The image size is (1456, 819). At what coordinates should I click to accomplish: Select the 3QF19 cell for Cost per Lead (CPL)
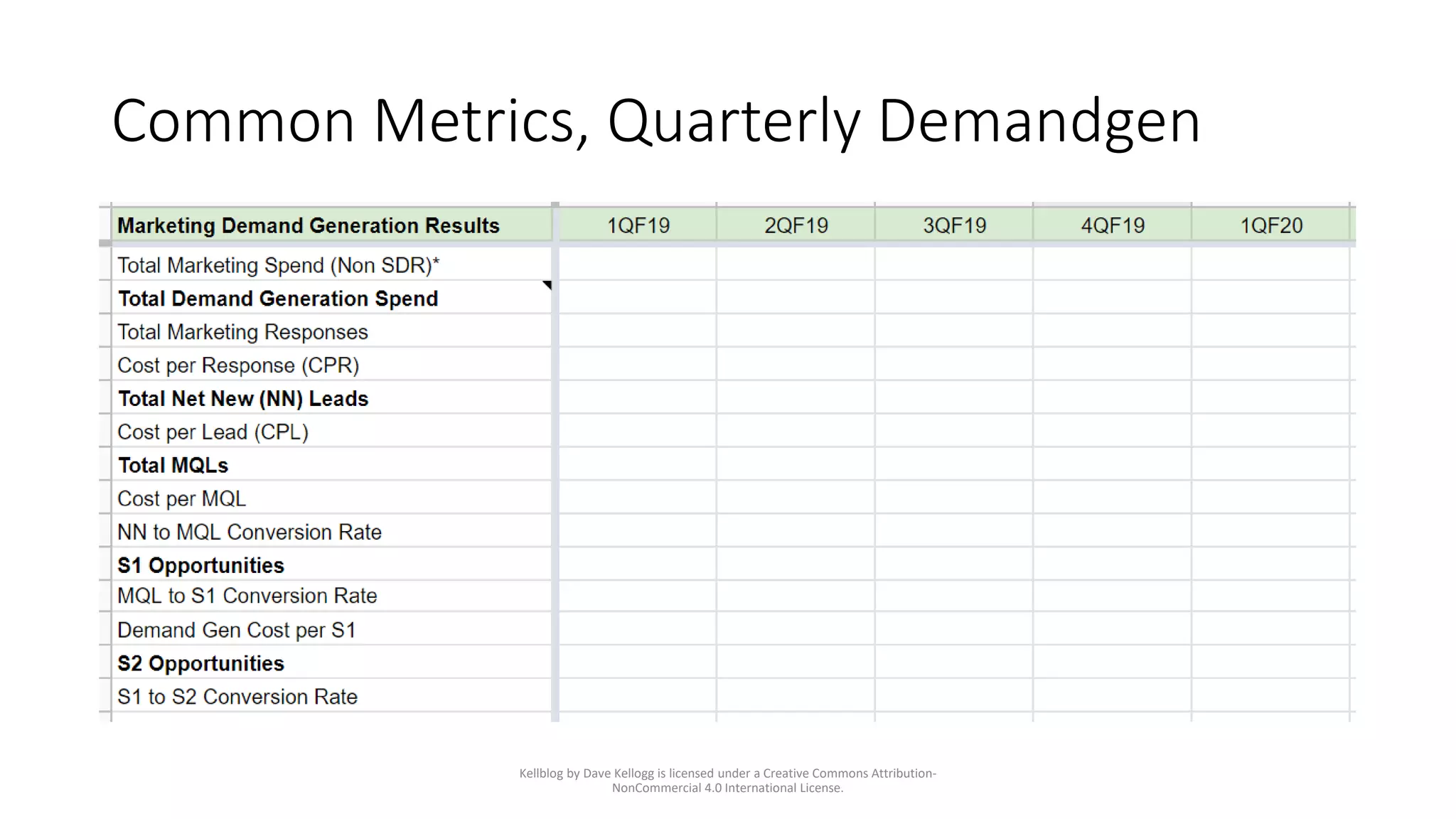tap(954, 431)
